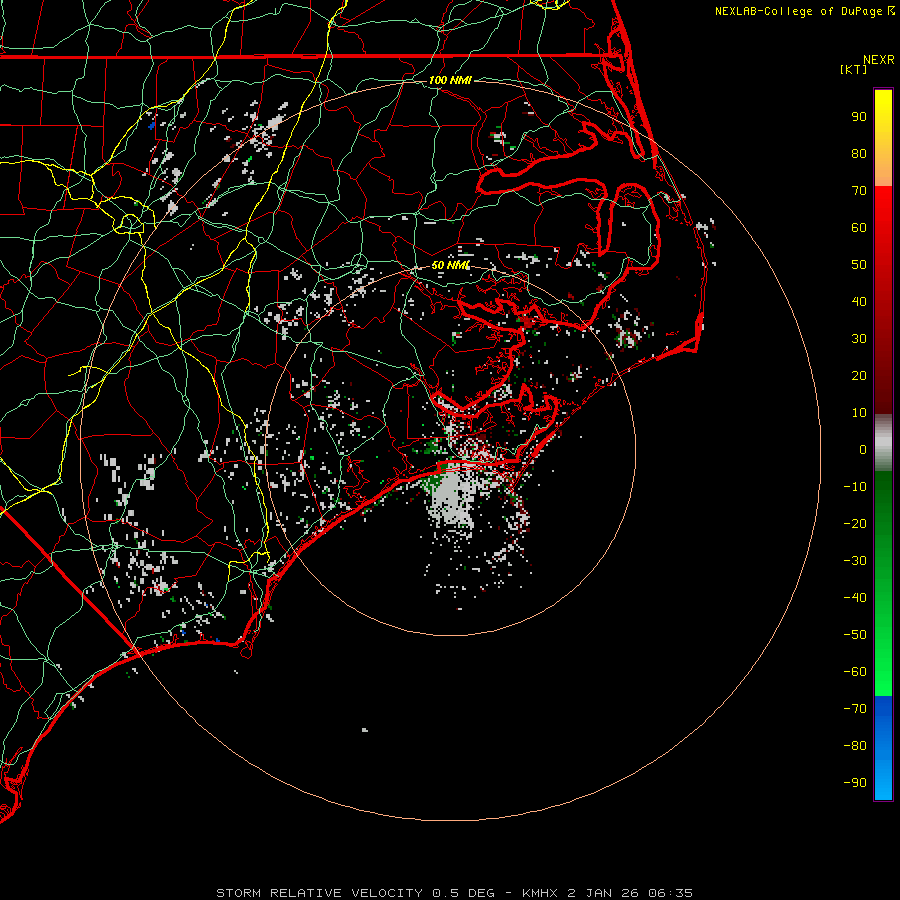900x900 pixels.
Task: Click the -10 value on the velocity scale
Action: [x=855, y=487]
